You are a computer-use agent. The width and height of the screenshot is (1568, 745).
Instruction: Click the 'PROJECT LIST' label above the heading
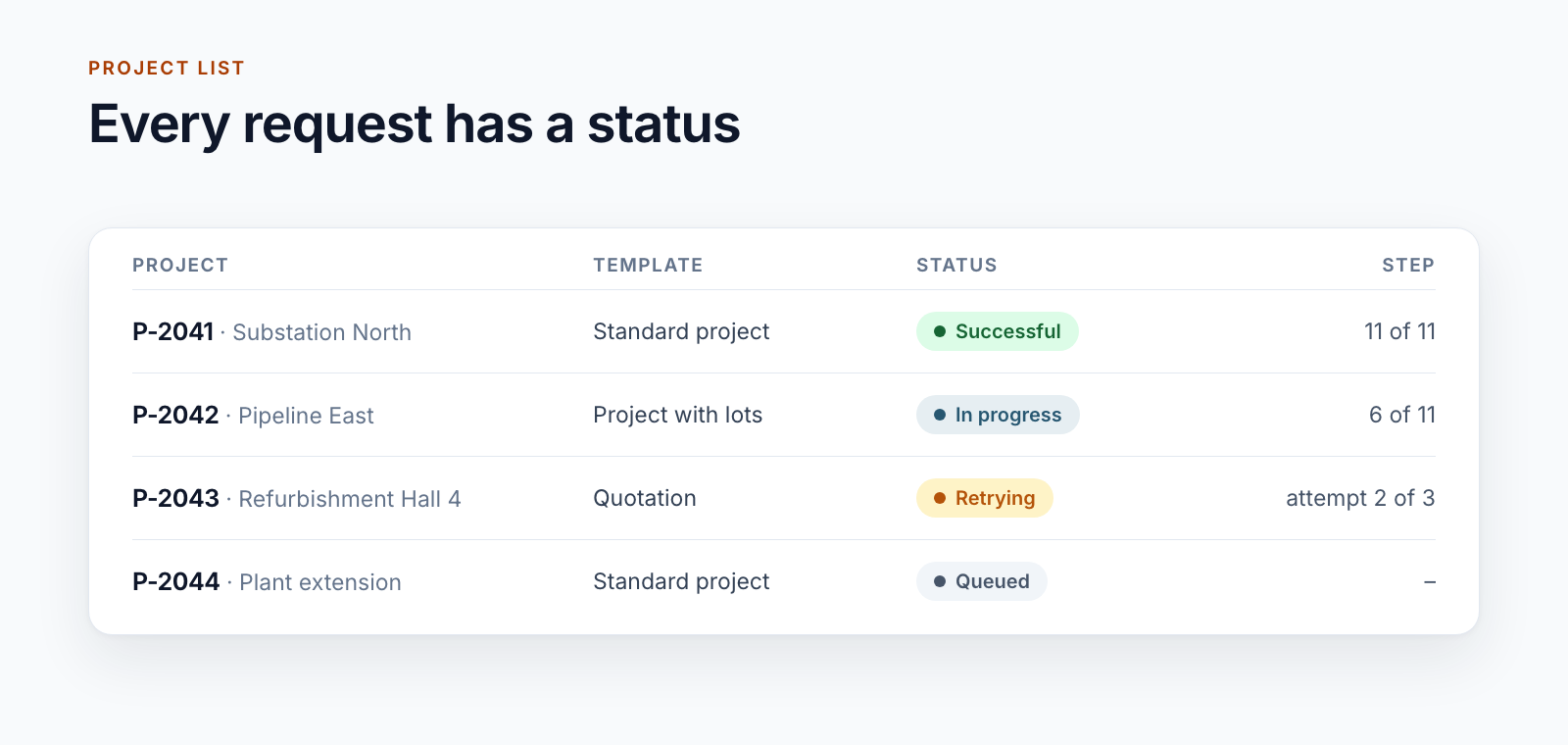tap(167, 68)
